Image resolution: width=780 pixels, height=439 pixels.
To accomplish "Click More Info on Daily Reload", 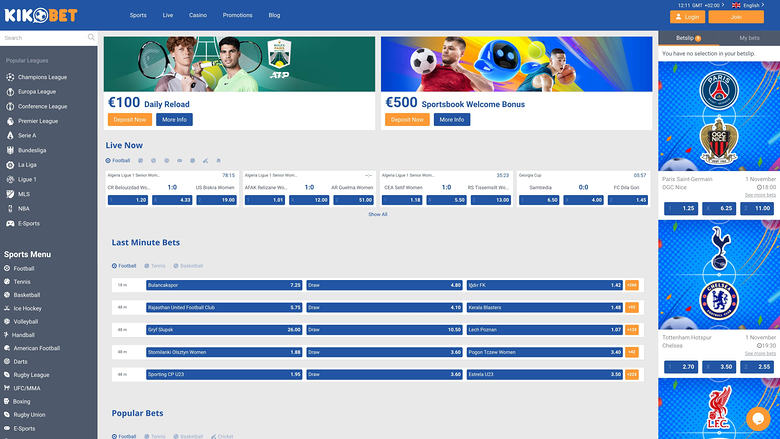I will (x=174, y=119).
